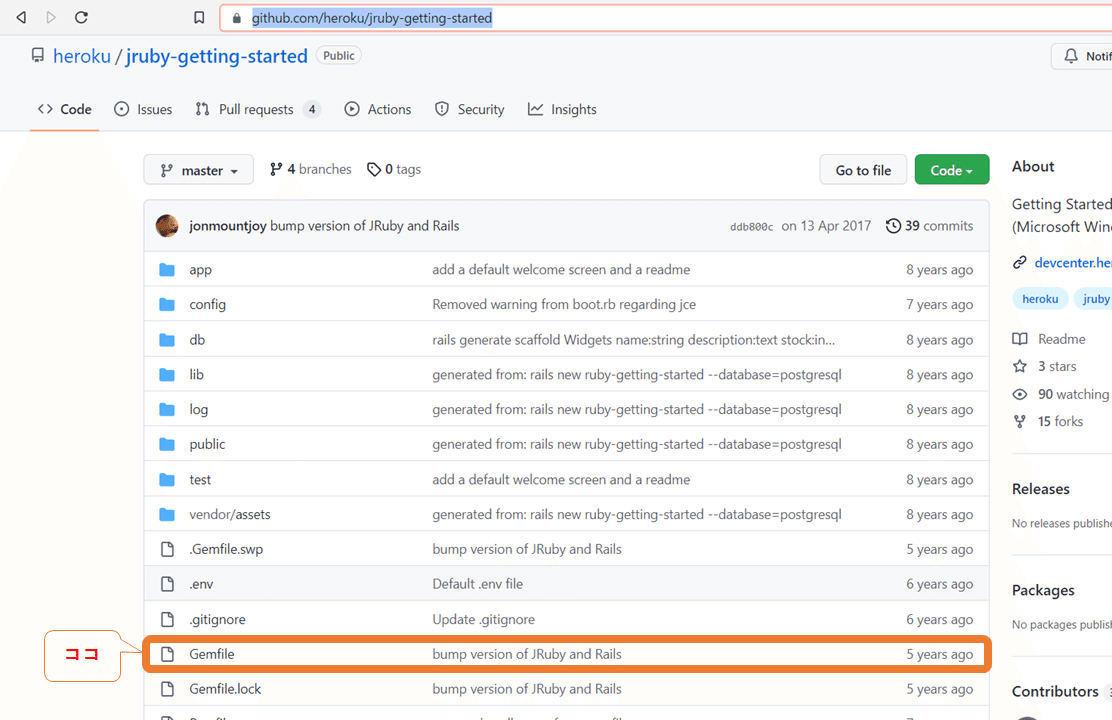The image size is (1112, 720).
Task: Open the lib folder
Action: [196, 375]
